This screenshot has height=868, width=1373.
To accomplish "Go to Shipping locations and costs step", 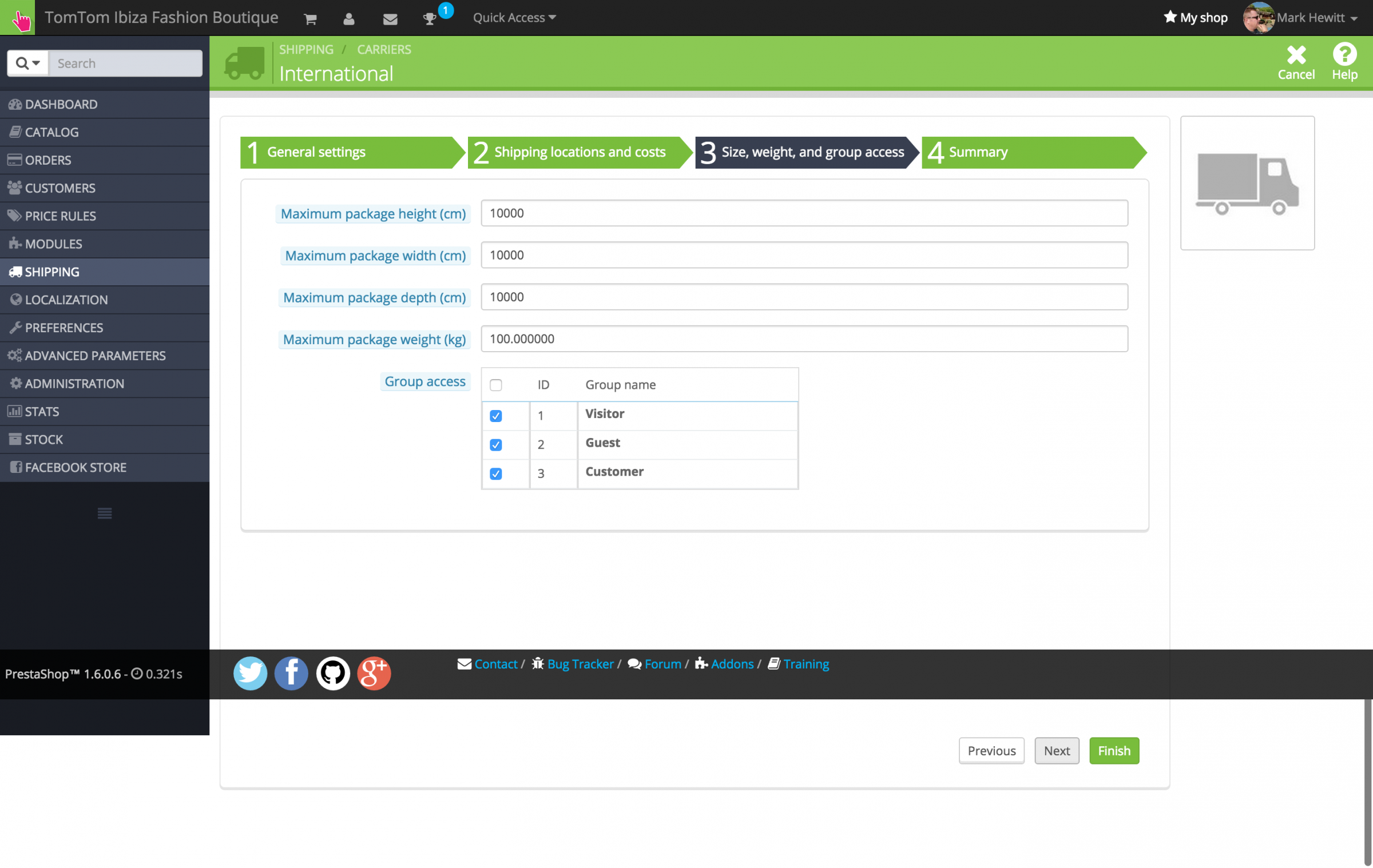I will point(578,152).
